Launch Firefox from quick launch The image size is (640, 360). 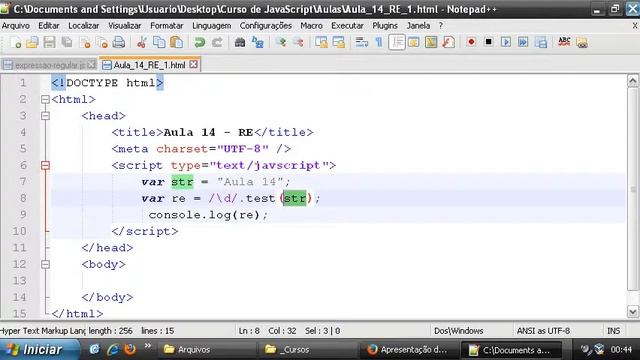(130, 349)
